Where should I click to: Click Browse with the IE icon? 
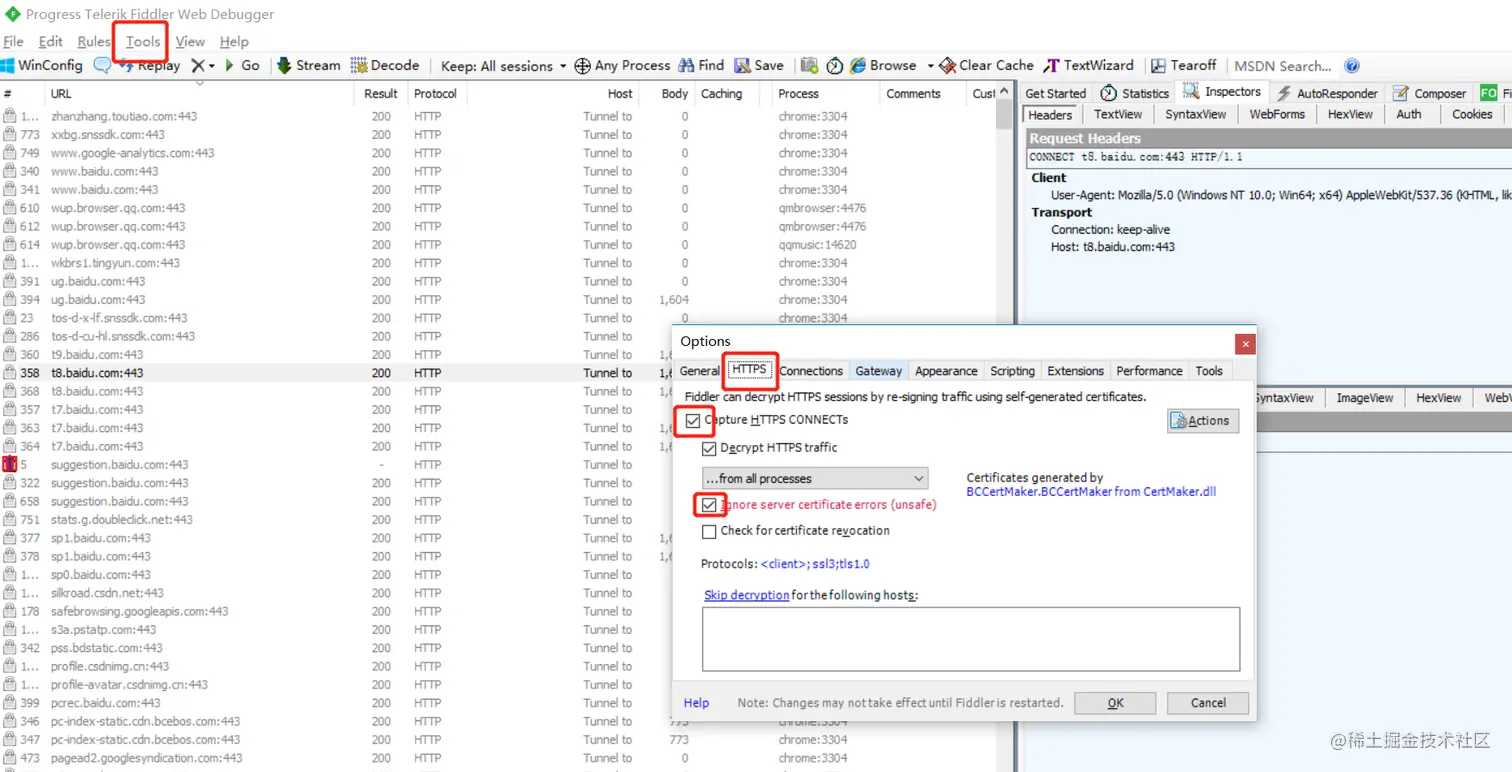pos(883,65)
